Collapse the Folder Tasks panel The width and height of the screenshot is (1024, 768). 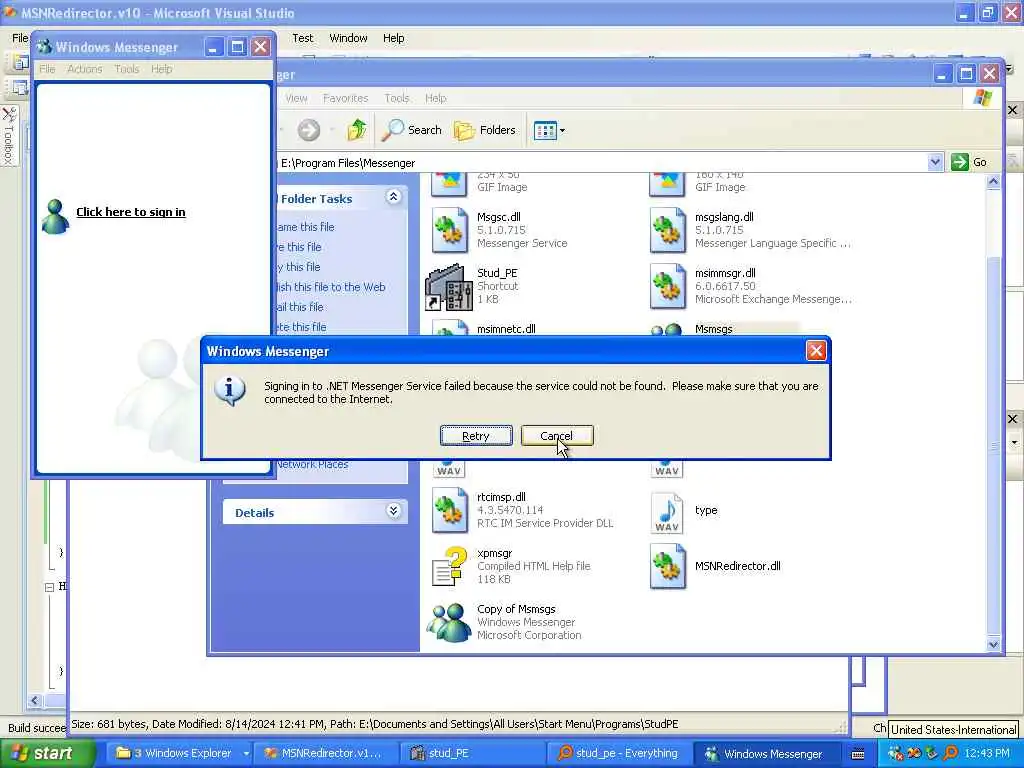tap(393, 197)
